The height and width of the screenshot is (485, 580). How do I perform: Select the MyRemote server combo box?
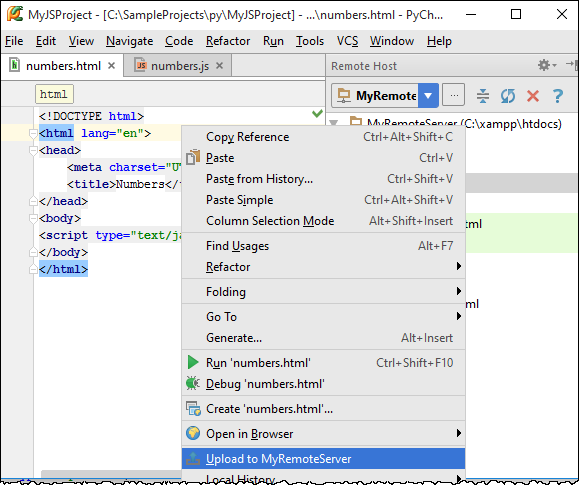click(x=385, y=96)
